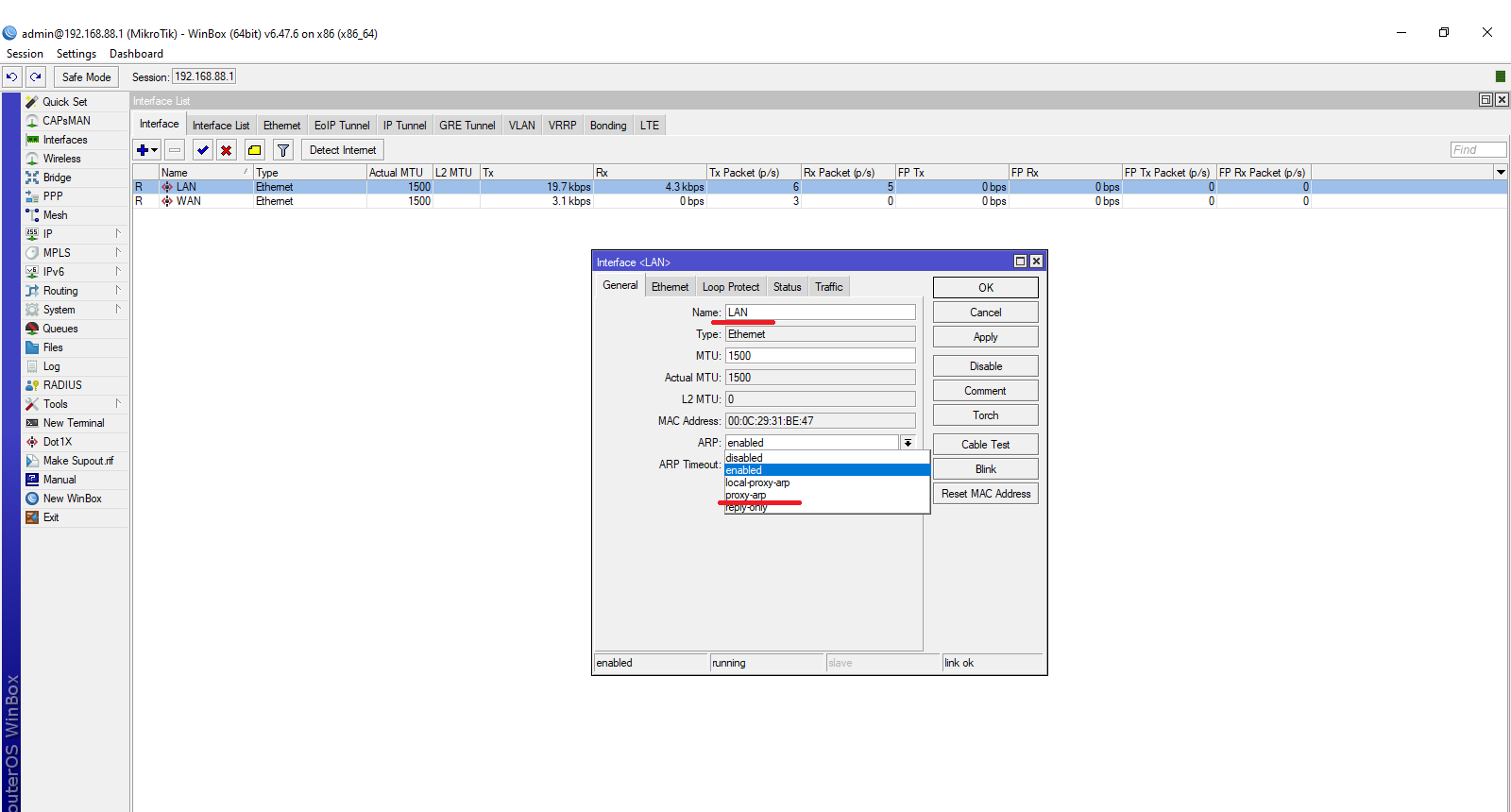Toggle the Safe Mode button
1511x812 pixels.
(x=86, y=77)
